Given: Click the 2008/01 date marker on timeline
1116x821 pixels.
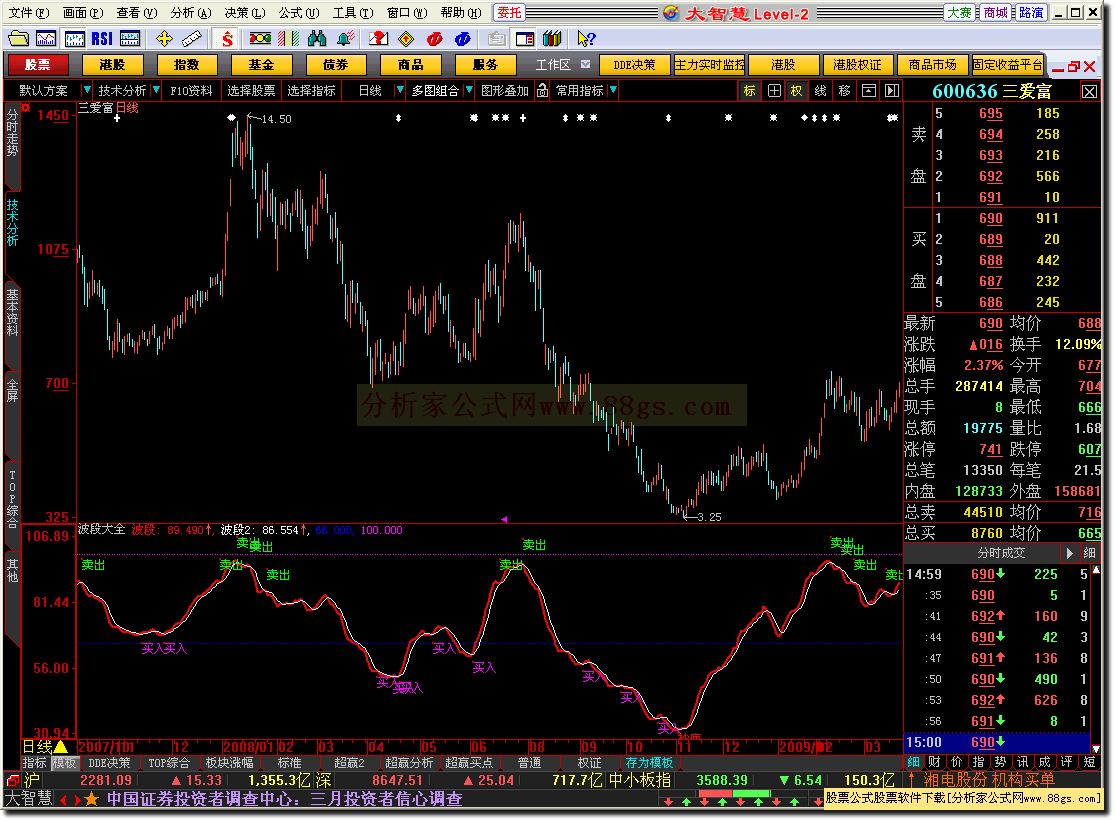Looking at the screenshot, I should pos(248,747).
